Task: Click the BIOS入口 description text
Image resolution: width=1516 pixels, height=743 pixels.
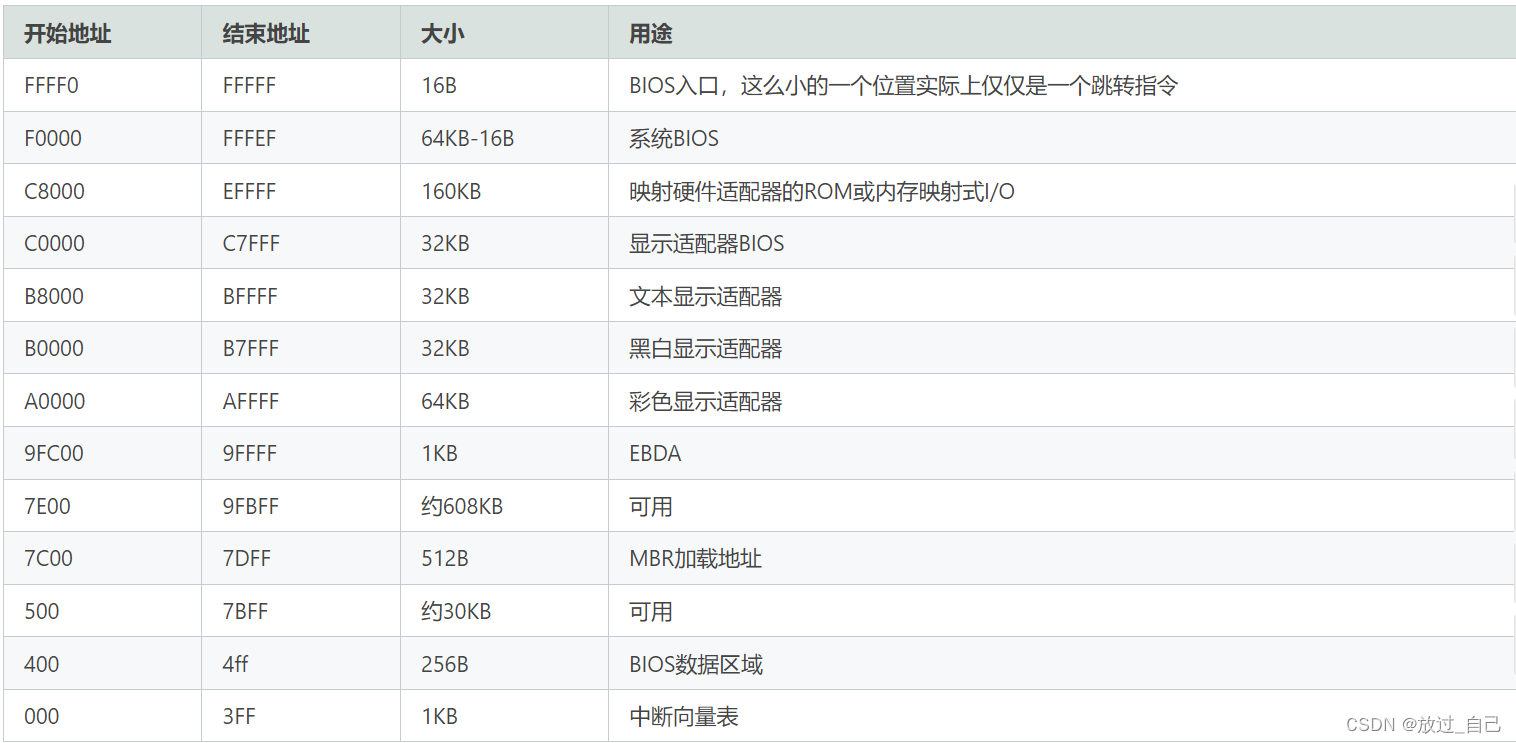Action: pyautogui.click(x=903, y=86)
